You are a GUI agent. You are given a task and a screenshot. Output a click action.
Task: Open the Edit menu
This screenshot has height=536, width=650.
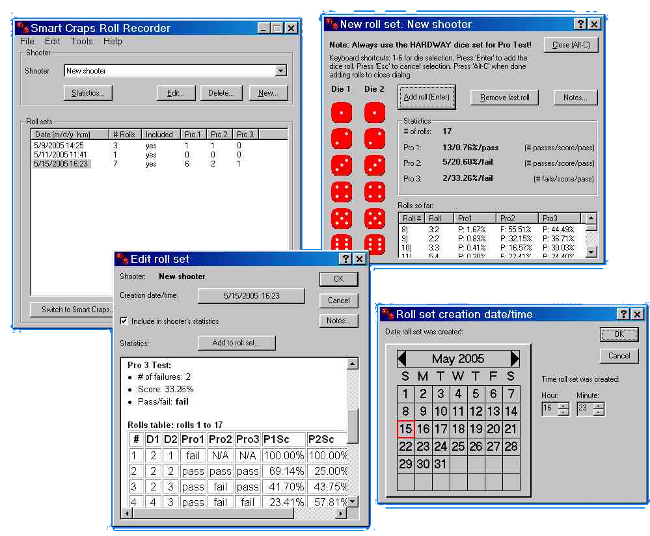[x=52, y=41]
